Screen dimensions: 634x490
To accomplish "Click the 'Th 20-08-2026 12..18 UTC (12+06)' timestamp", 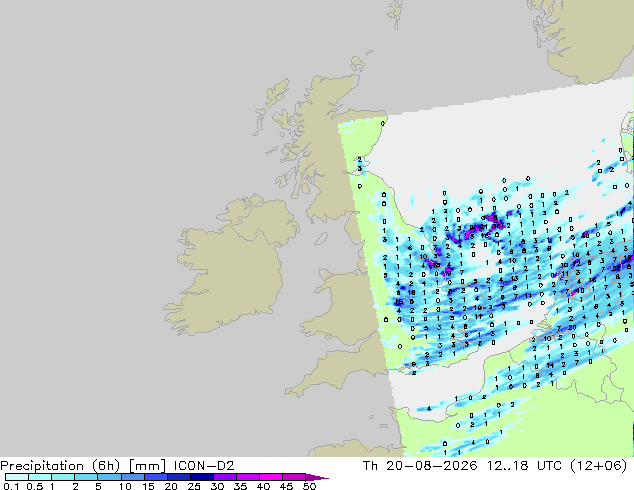I will (x=495, y=466).
